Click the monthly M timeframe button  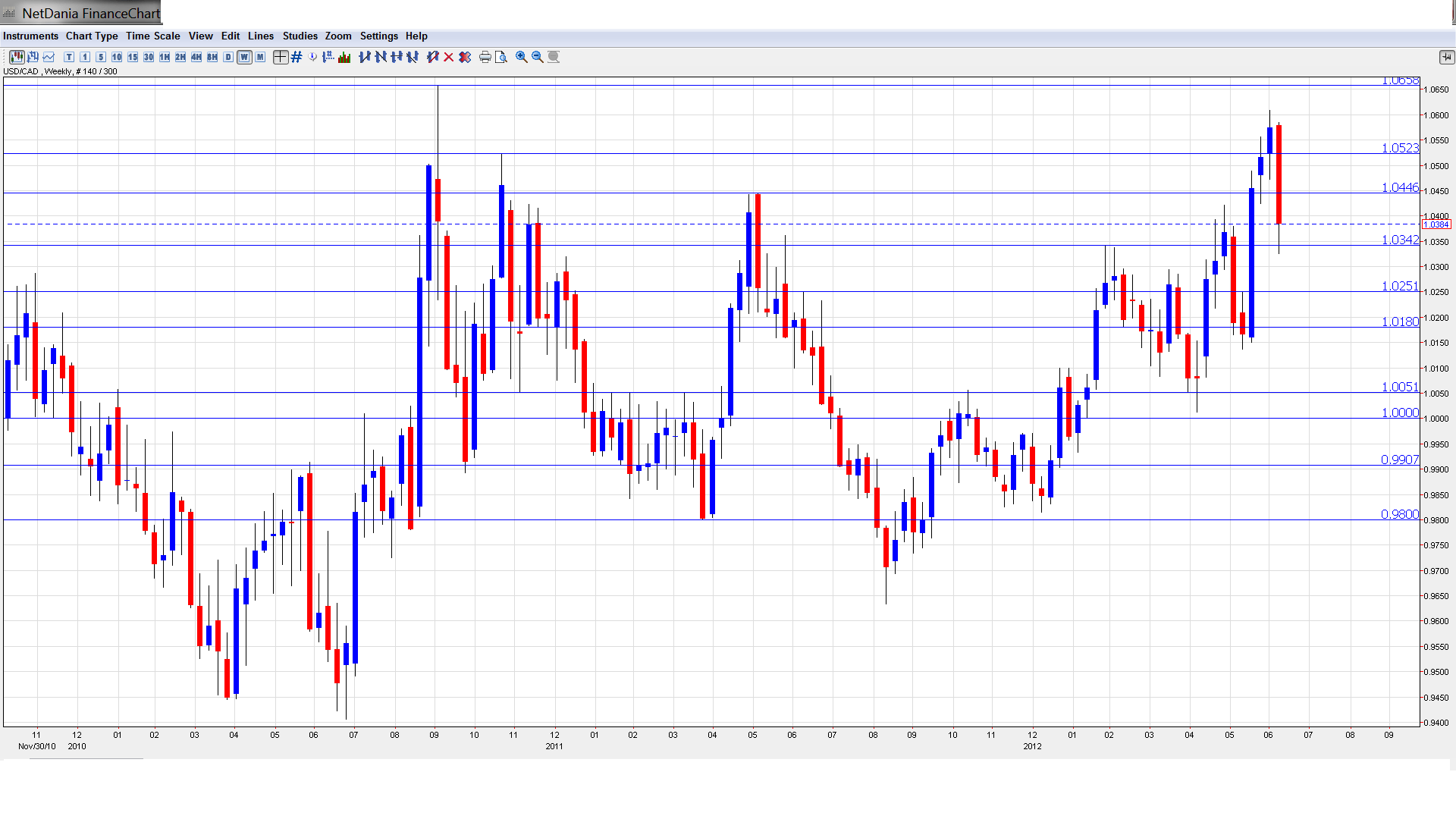[x=260, y=57]
